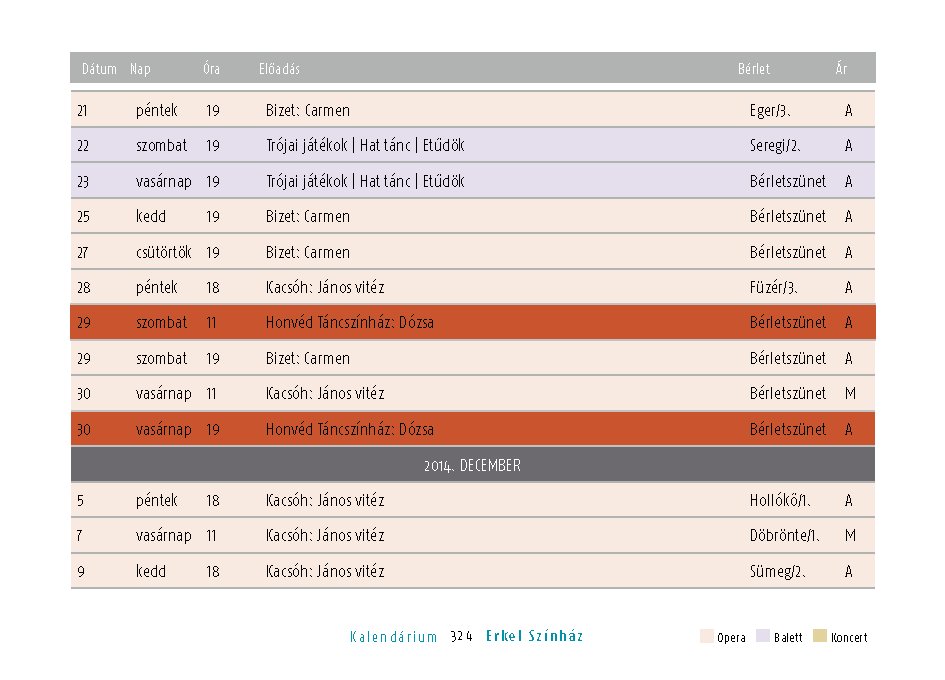The width and height of the screenshot is (945, 680).
Task: Click the Kalendárium footer text
Action: [x=394, y=637]
